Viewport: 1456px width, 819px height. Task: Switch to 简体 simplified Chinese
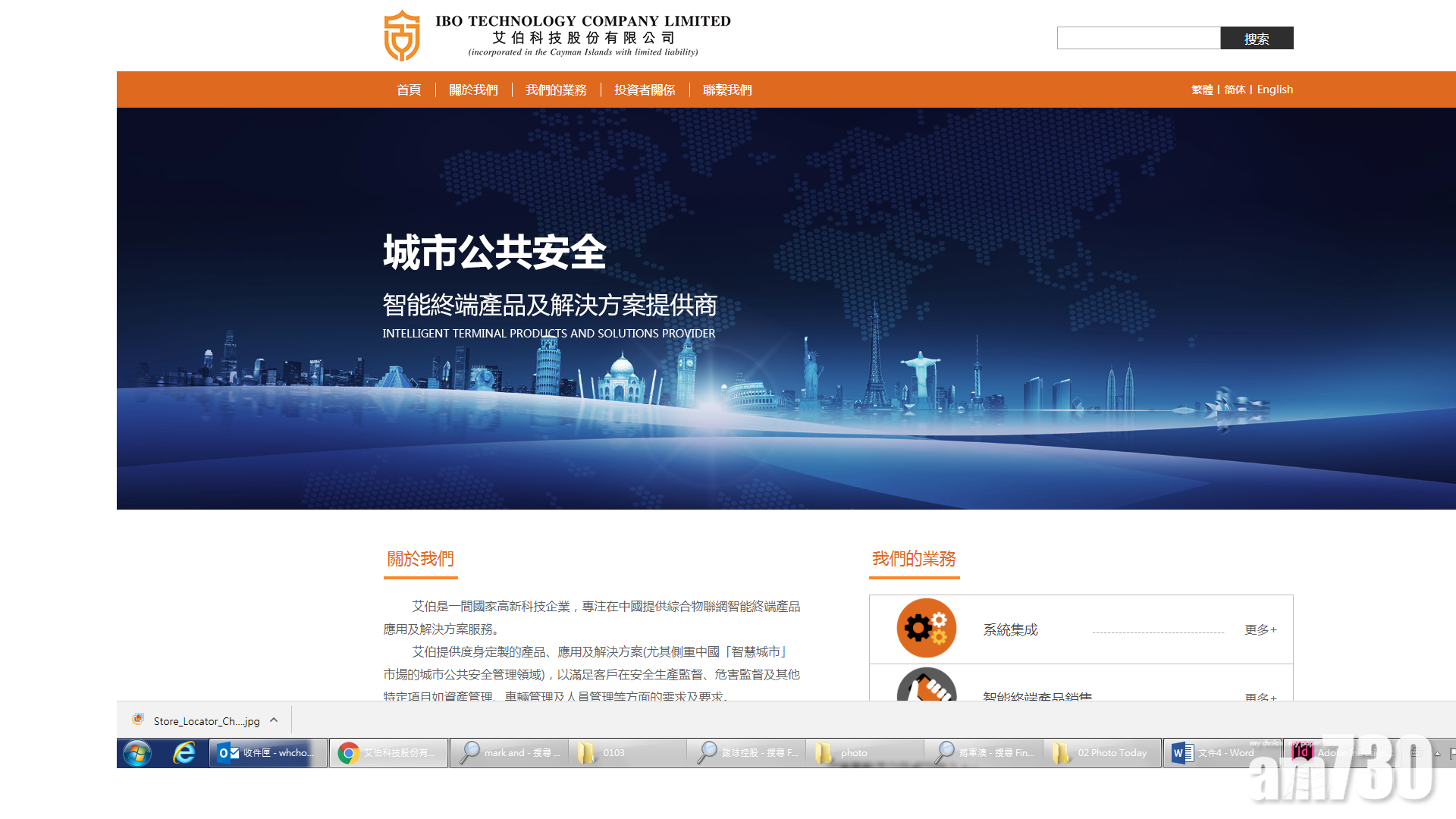pos(1235,89)
